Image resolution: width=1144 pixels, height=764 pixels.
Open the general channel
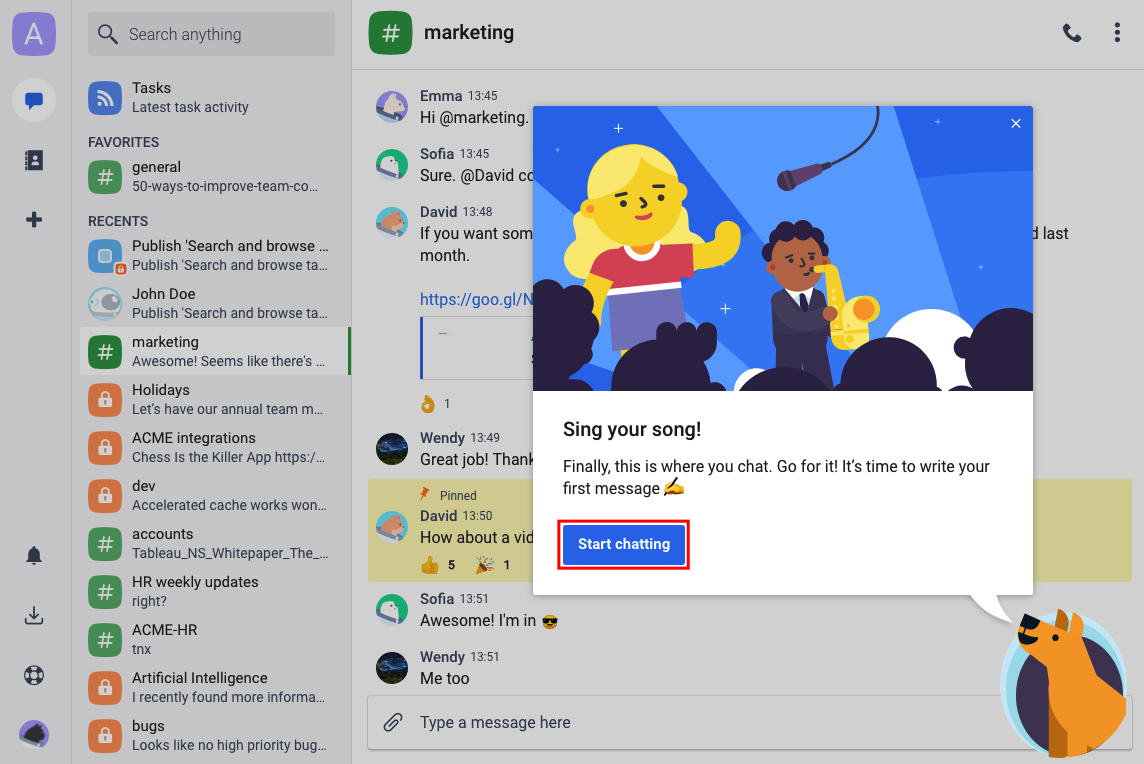coord(215,177)
